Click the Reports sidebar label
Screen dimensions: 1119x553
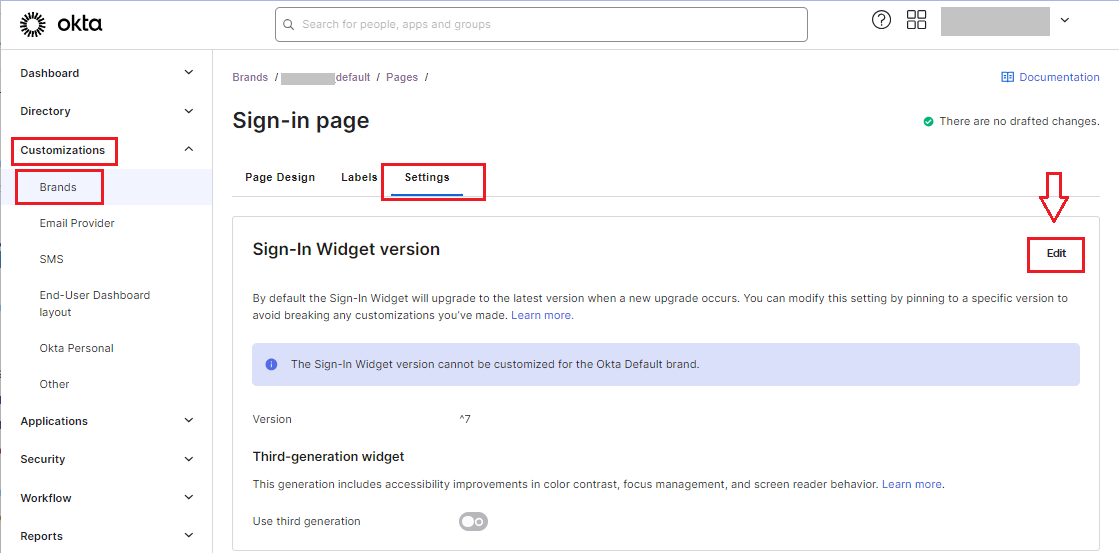pos(41,536)
